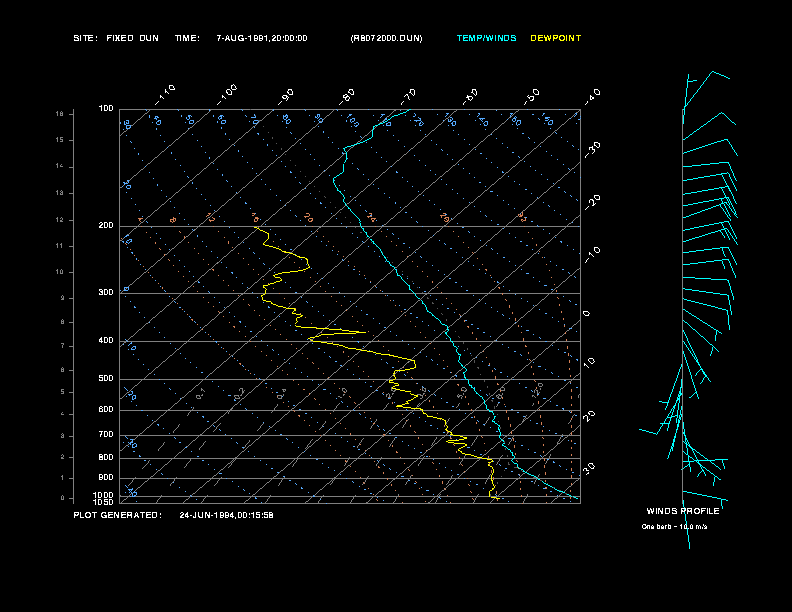Select the "PLOT GENERATED:" footer label
This screenshot has height=612, width=792.
point(118,515)
